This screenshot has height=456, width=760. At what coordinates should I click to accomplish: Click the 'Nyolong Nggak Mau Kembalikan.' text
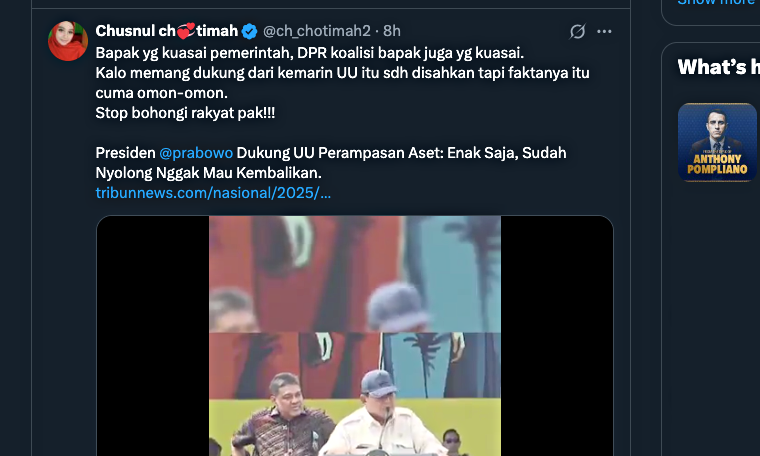(x=208, y=173)
